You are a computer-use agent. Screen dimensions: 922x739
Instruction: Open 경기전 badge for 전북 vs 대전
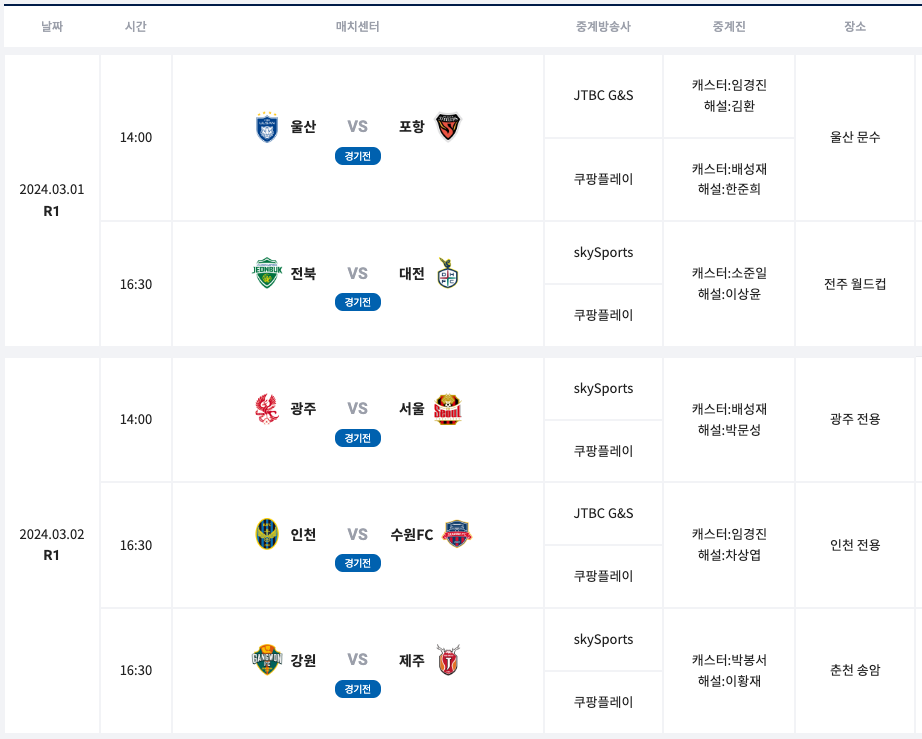pos(358,302)
